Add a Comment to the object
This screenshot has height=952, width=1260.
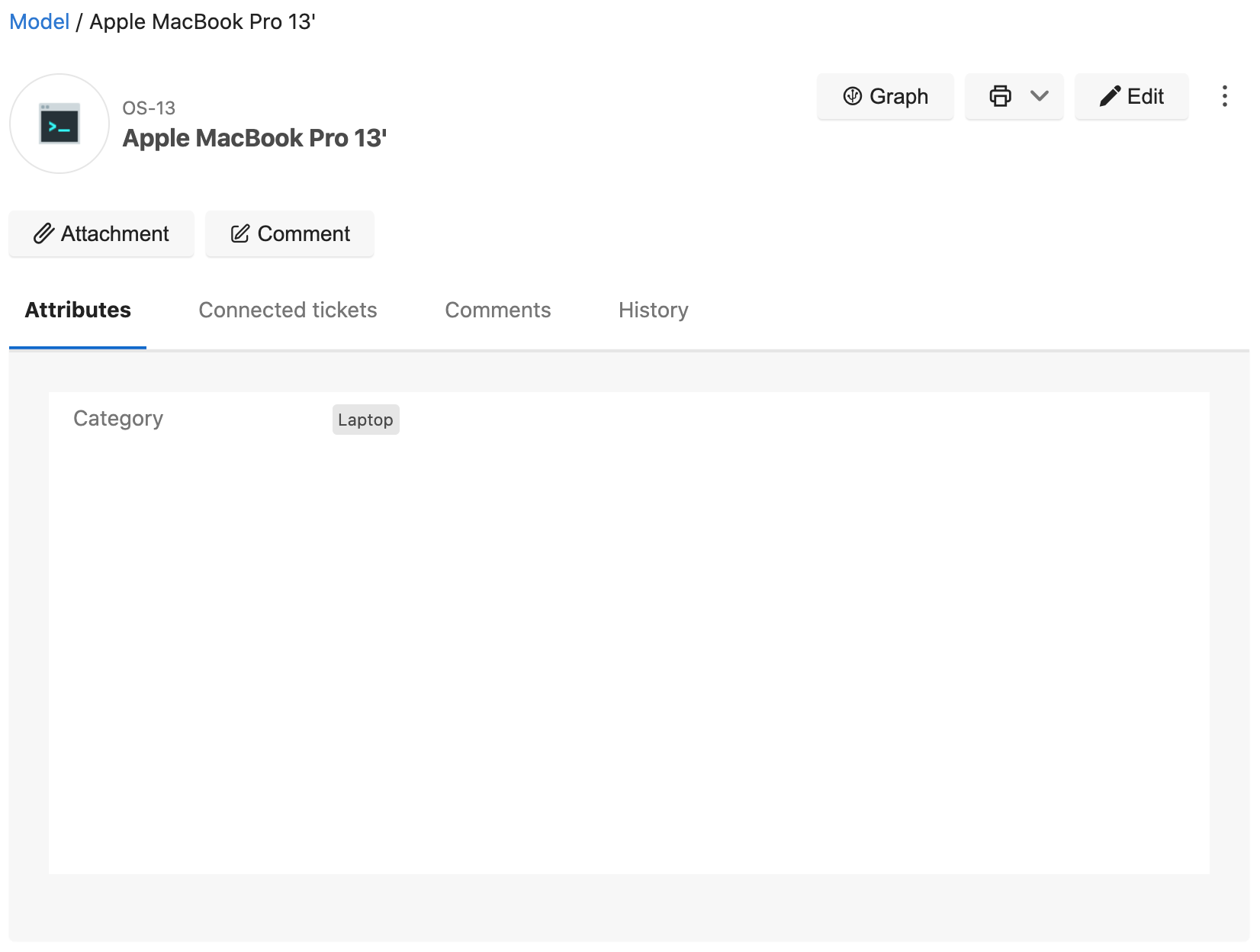point(290,233)
